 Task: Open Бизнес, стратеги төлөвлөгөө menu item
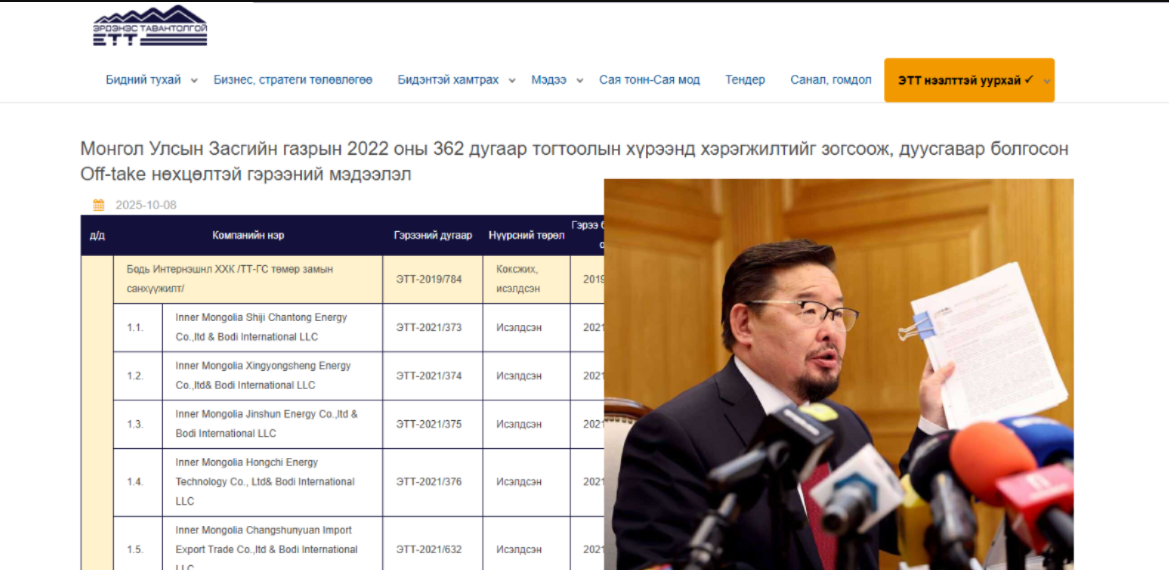click(293, 80)
